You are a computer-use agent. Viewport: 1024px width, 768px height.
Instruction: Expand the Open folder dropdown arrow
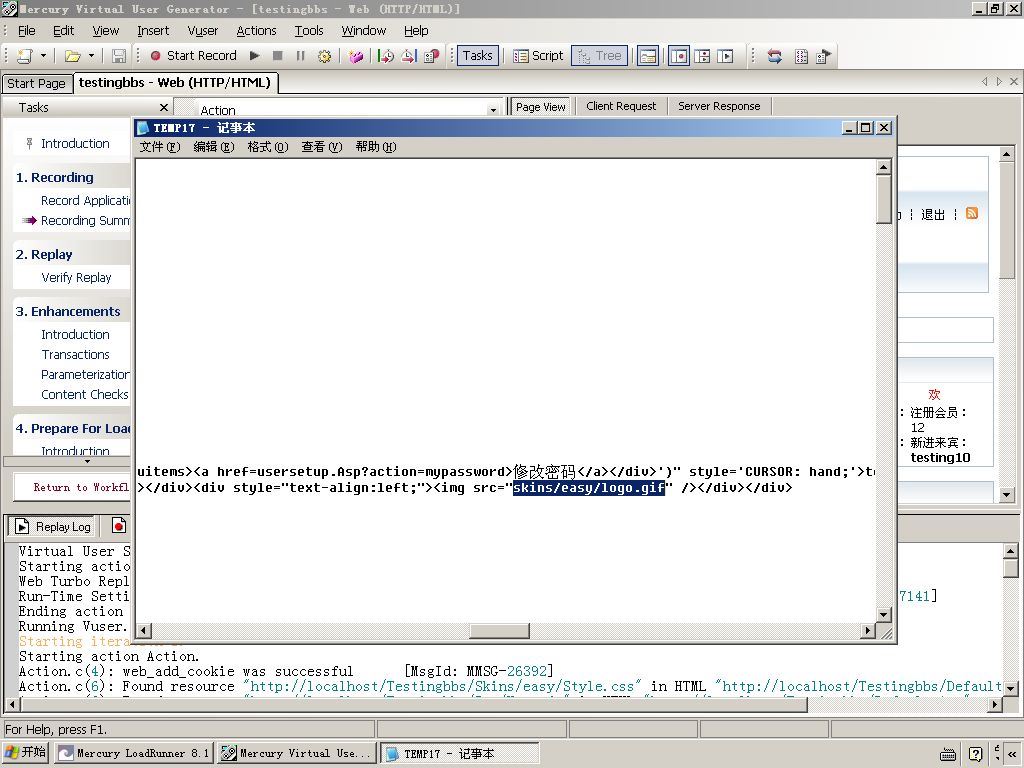click(x=91, y=56)
